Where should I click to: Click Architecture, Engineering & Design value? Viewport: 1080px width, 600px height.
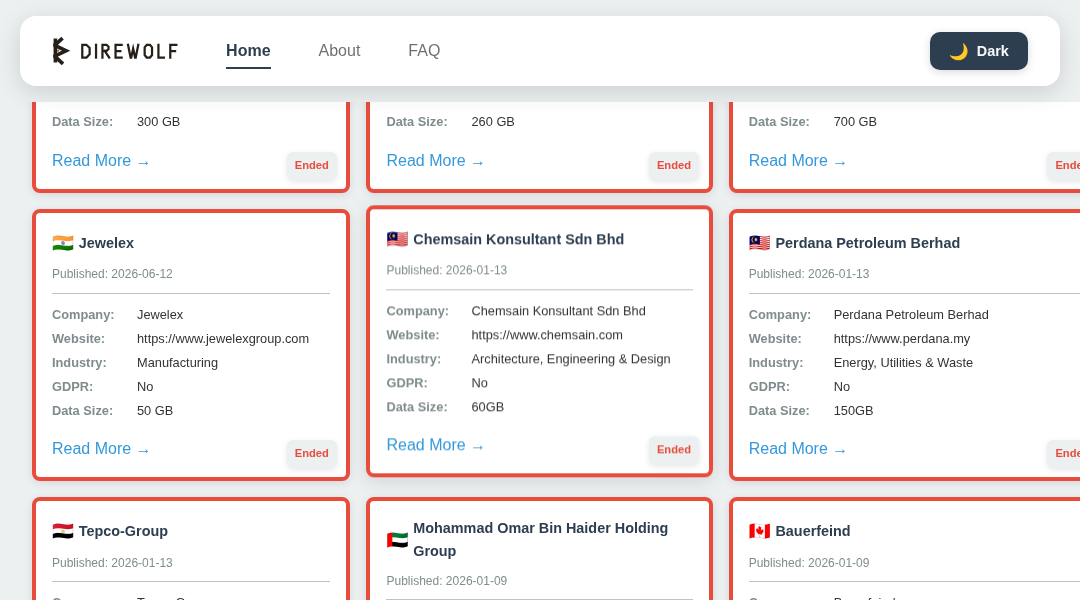[x=571, y=360]
